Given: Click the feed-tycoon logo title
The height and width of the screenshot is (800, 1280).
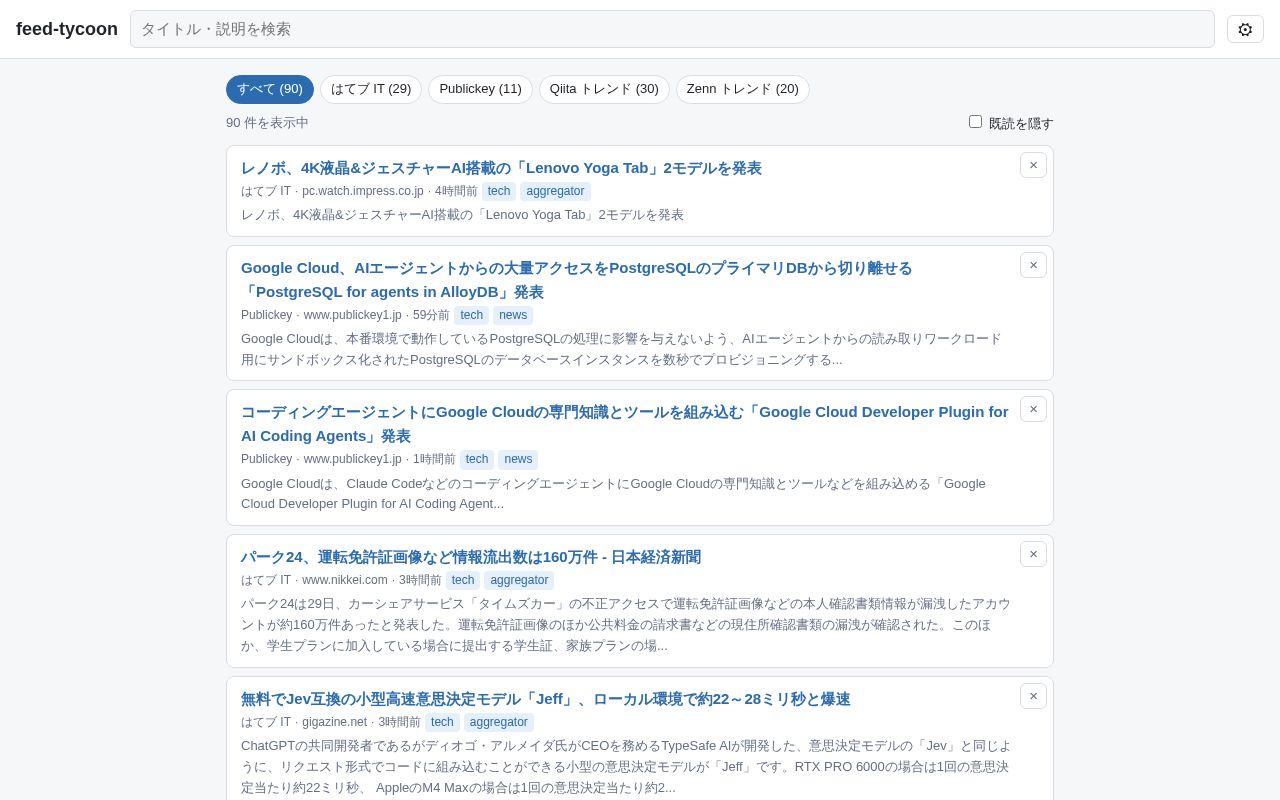Looking at the screenshot, I should pyautogui.click(x=67, y=29).
